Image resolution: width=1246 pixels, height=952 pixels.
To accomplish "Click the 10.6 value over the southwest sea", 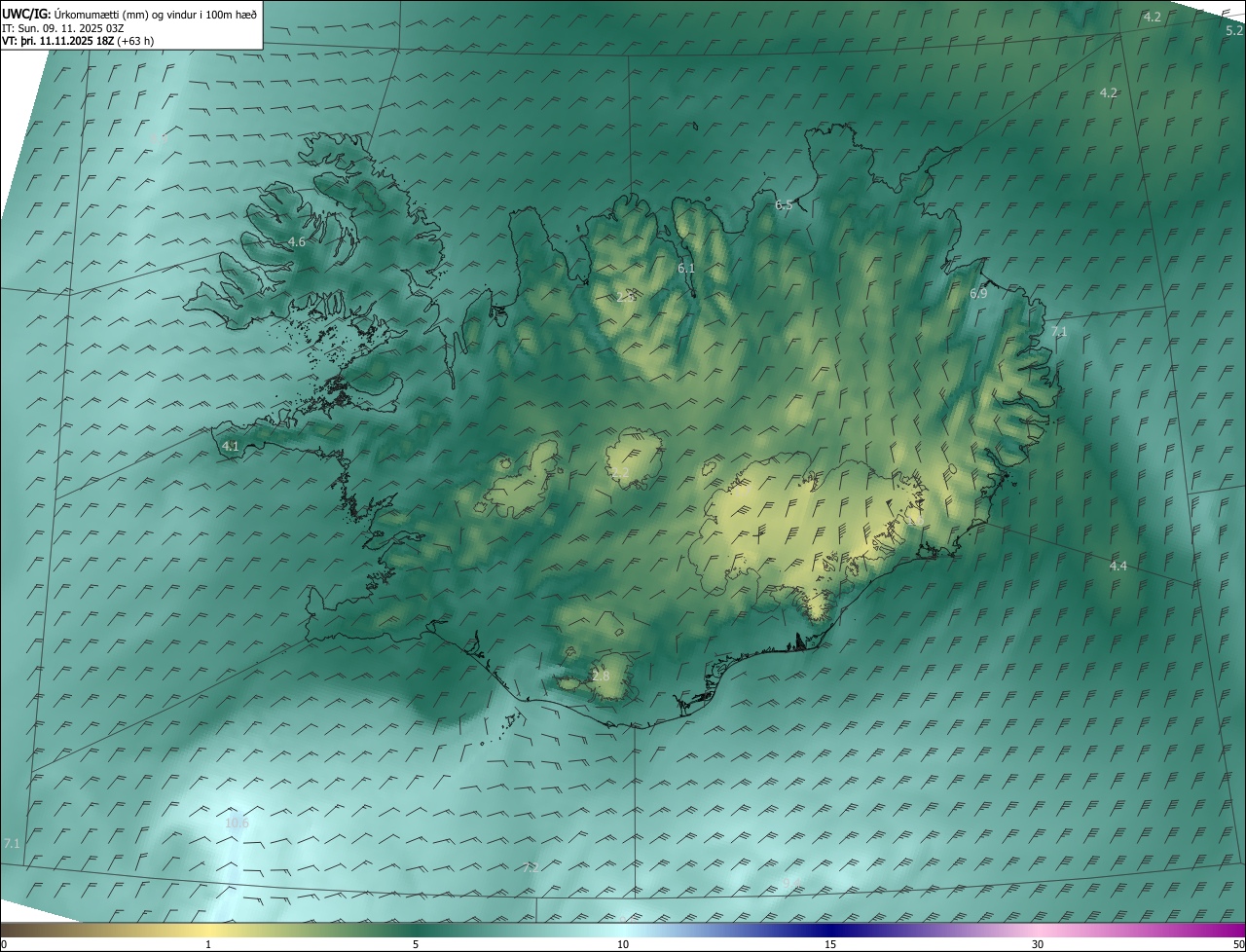I will pyautogui.click(x=237, y=823).
